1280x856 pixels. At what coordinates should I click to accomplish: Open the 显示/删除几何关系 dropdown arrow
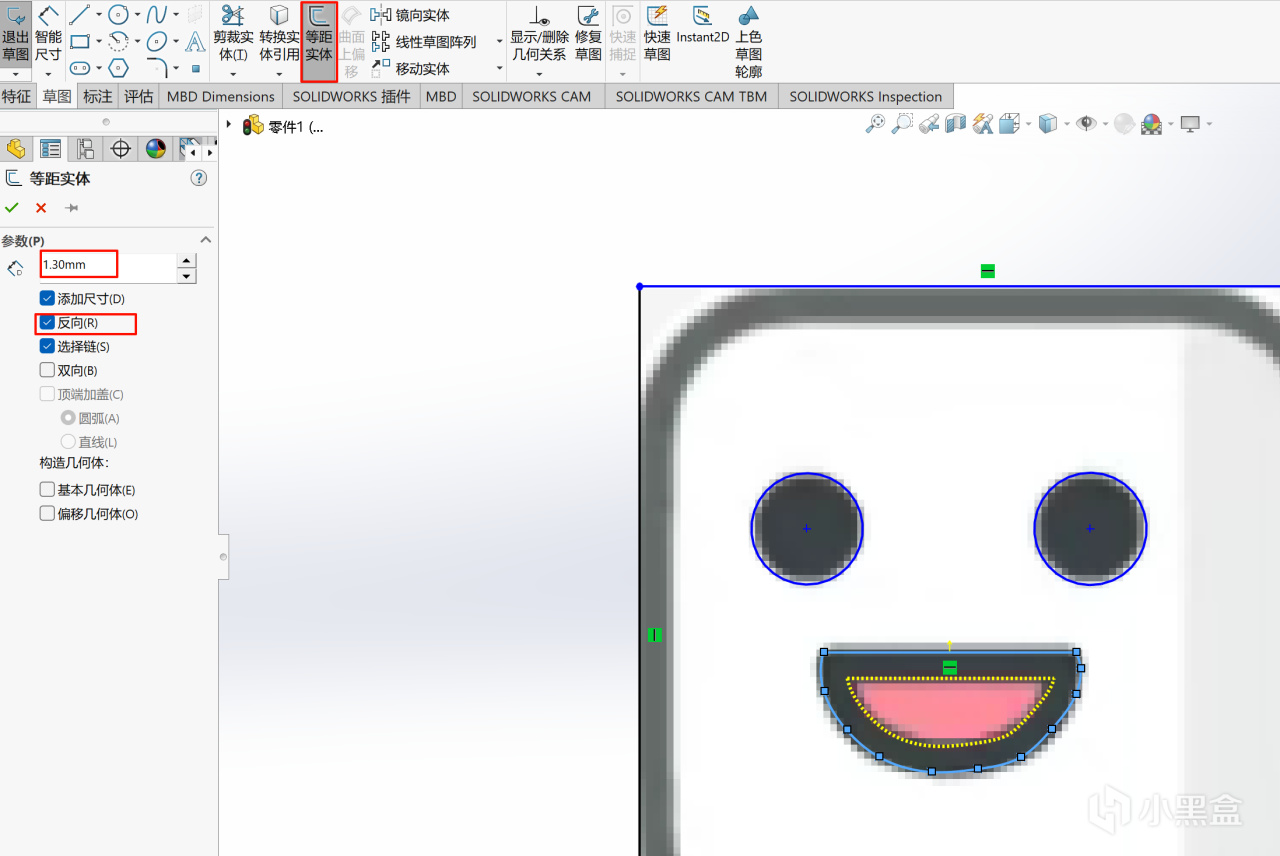pyautogui.click(x=538, y=74)
